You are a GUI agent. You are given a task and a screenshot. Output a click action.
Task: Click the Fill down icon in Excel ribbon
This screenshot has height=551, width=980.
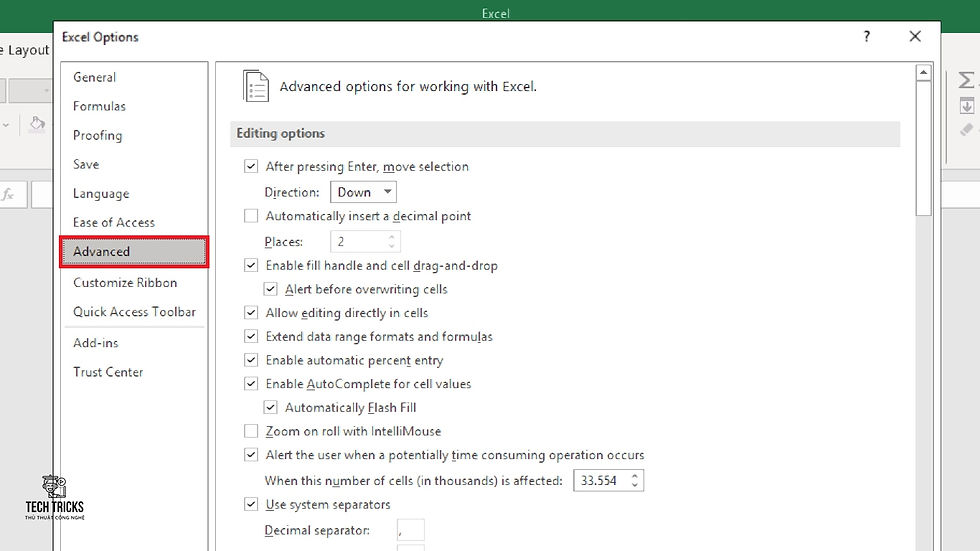click(x=967, y=106)
